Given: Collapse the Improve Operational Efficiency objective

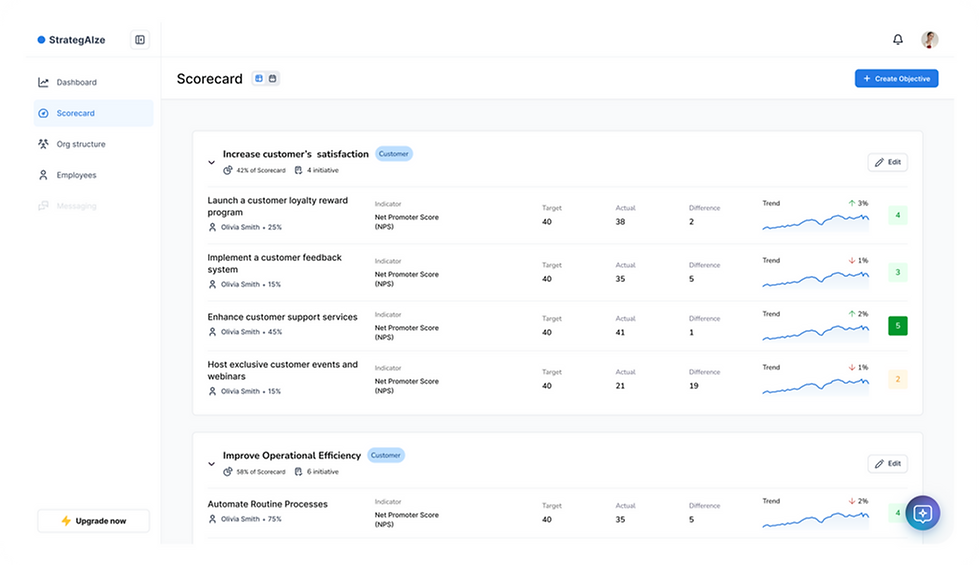Looking at the screenshot, I should pos(211,464).
